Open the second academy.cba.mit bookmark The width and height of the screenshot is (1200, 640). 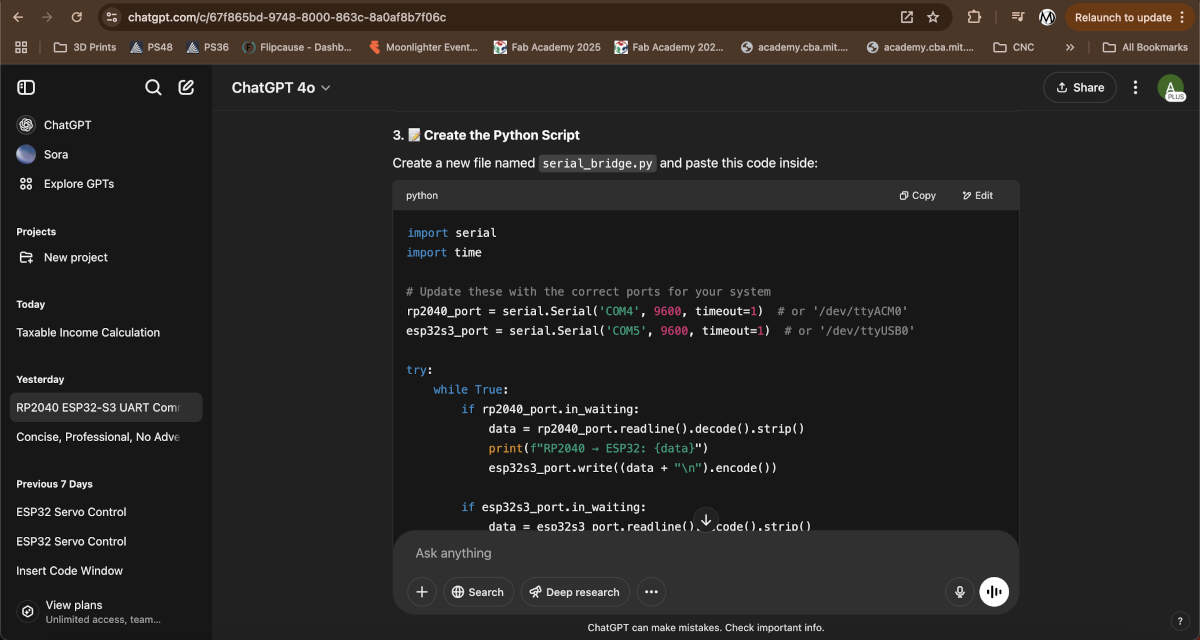(921, 47)
